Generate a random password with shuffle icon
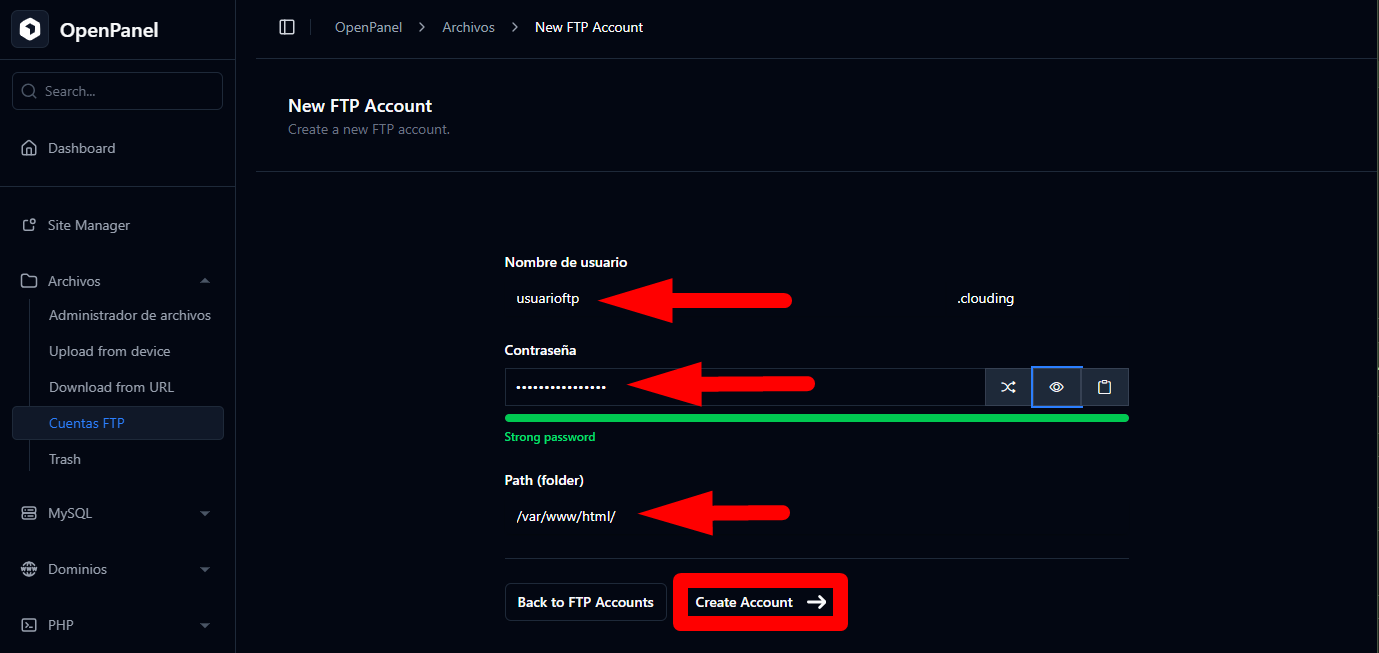This screenshot has height=653, width=1379. coord(1008,387)
